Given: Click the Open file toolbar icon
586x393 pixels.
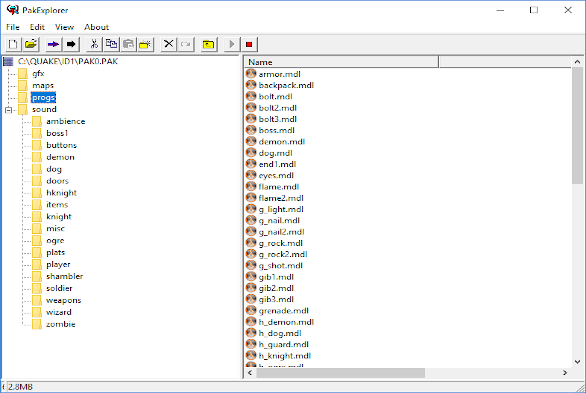Looking at the screenshot, I should (31, 44).
